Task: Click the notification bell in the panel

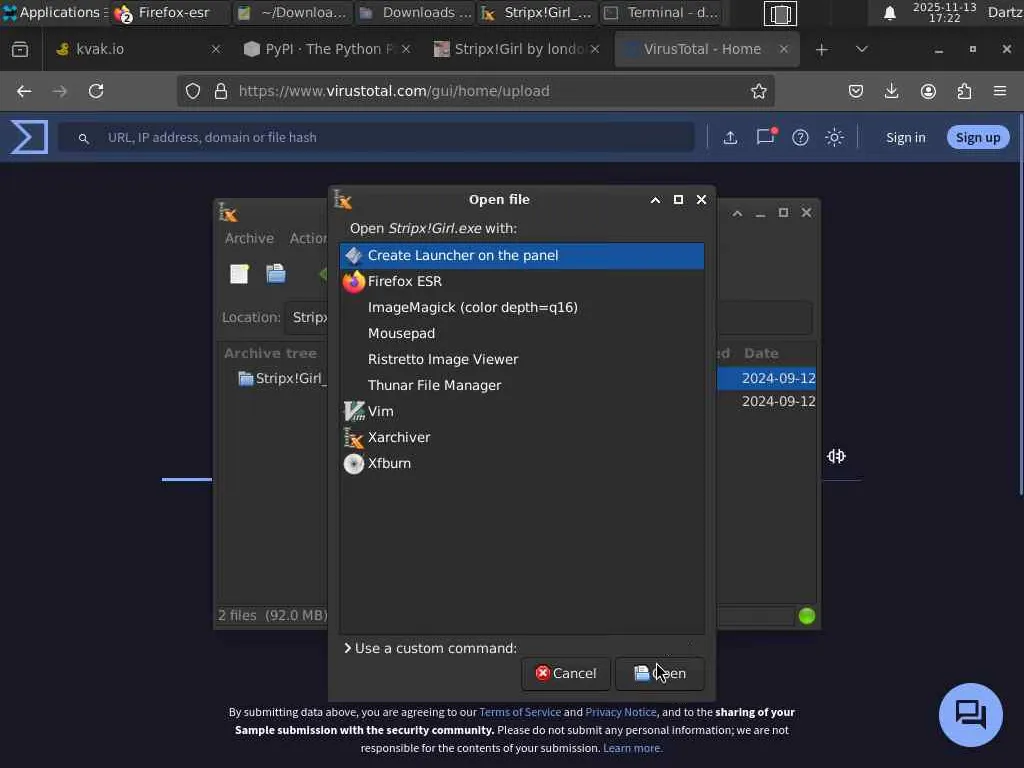Action: click(x=889, y=13)
